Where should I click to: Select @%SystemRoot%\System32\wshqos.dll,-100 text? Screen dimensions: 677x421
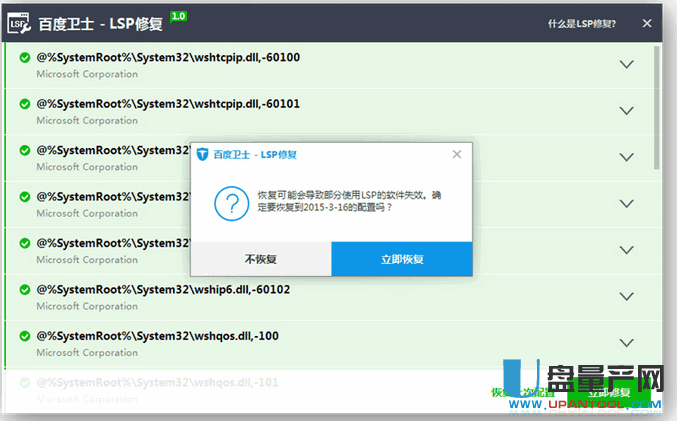pyautogui.click(x=158, y=336)
